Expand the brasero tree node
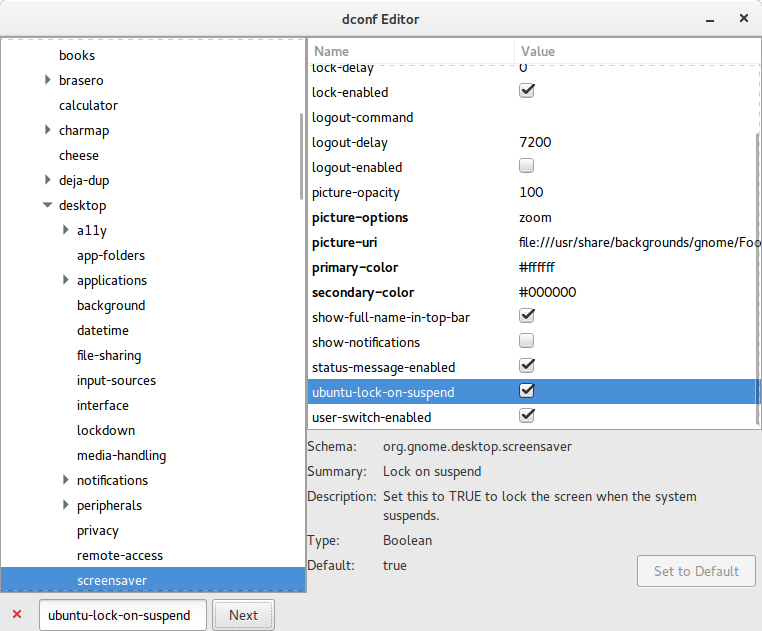This screenshot has width=762, height=631. [x=47, y=80]
